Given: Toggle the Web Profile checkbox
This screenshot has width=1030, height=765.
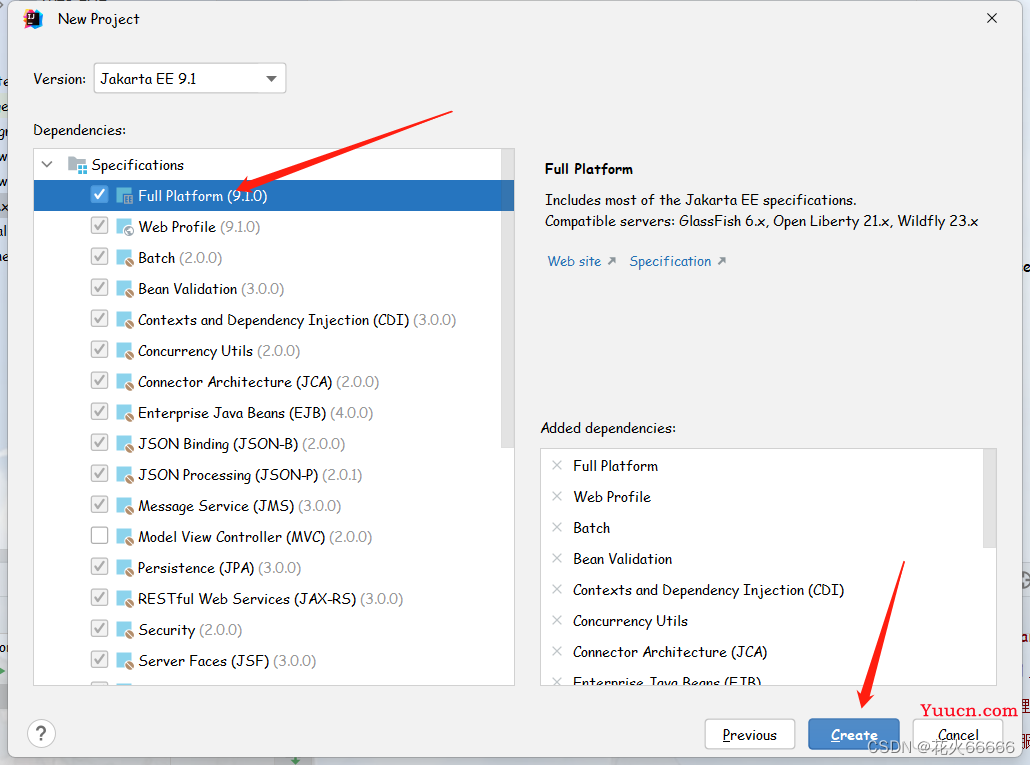Looking at the screenshot, I should point(99,226).
